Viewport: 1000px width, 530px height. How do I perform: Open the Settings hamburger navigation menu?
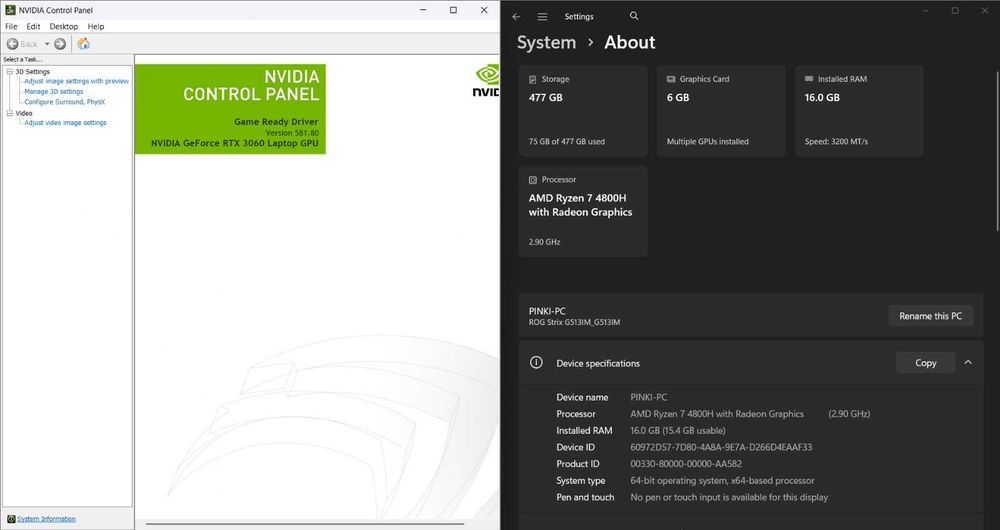[542, 17]
